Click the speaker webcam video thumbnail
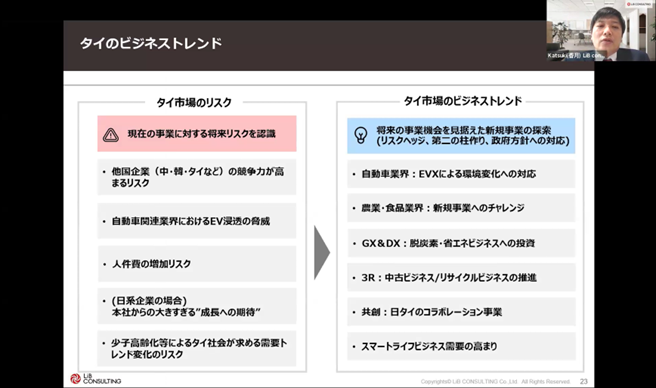Screen dimensions: 656x388 (601, 31)
